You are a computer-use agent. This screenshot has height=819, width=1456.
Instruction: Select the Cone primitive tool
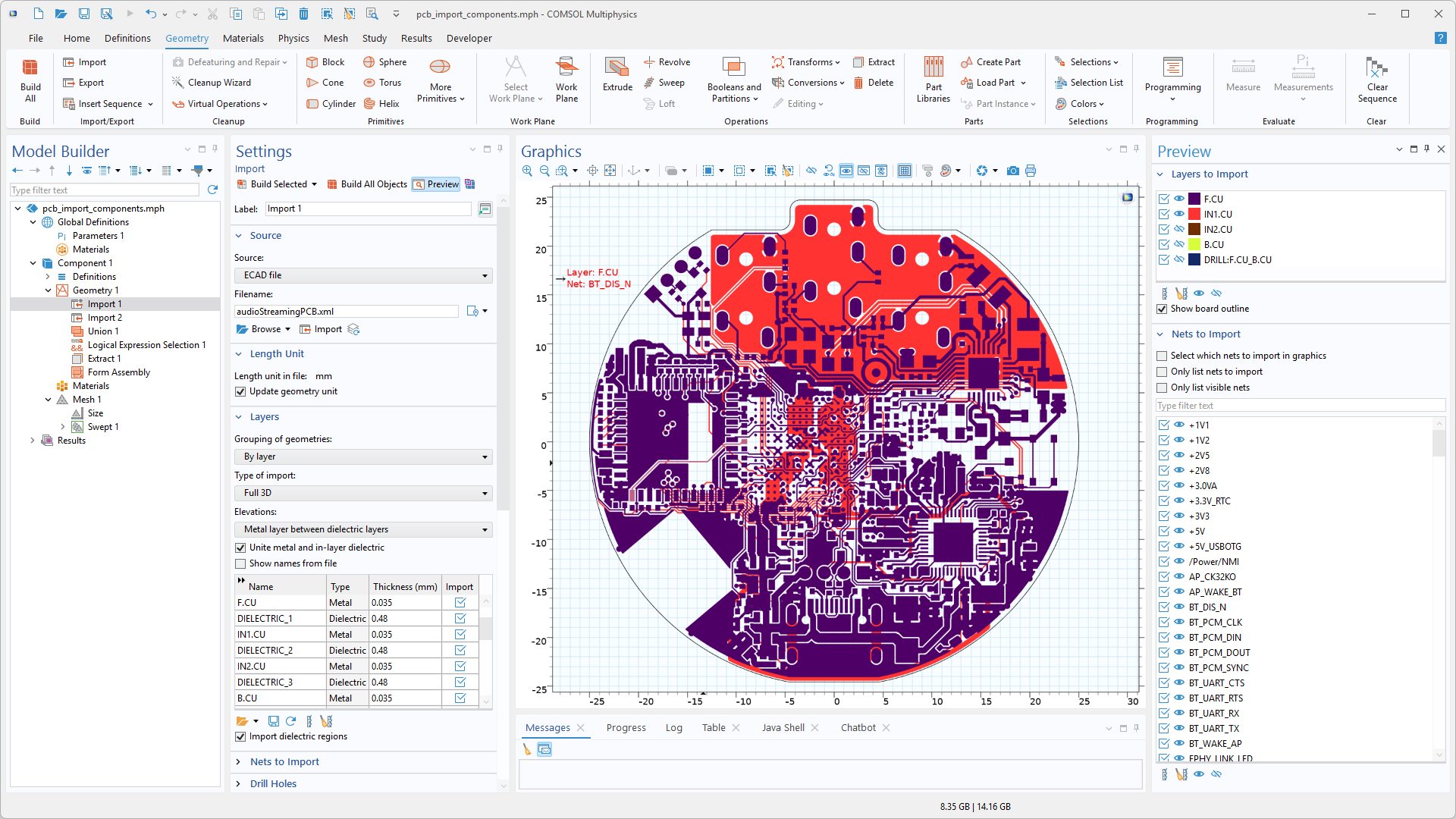coord(325,83)
